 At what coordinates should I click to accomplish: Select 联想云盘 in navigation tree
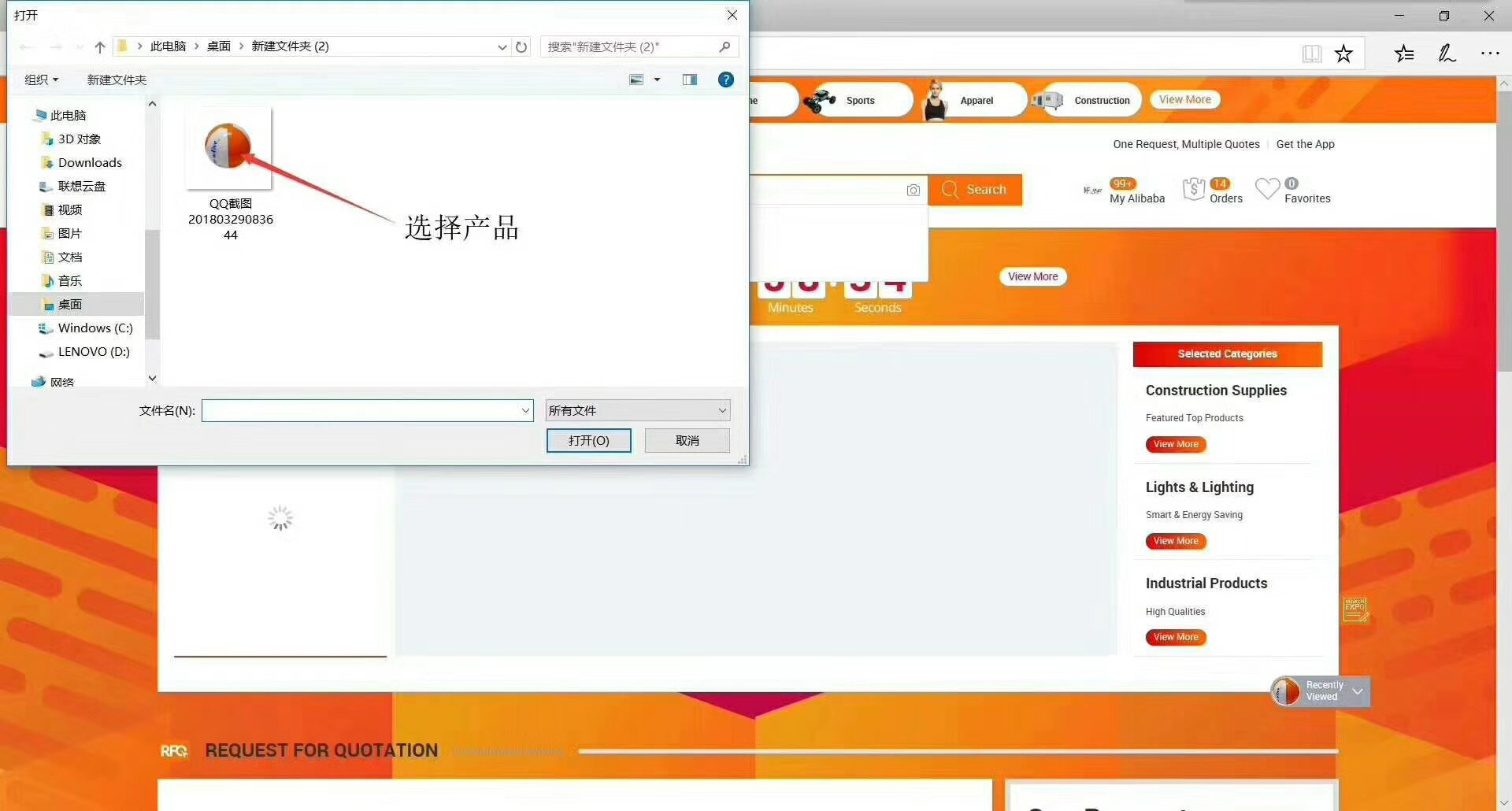point(72,186)
